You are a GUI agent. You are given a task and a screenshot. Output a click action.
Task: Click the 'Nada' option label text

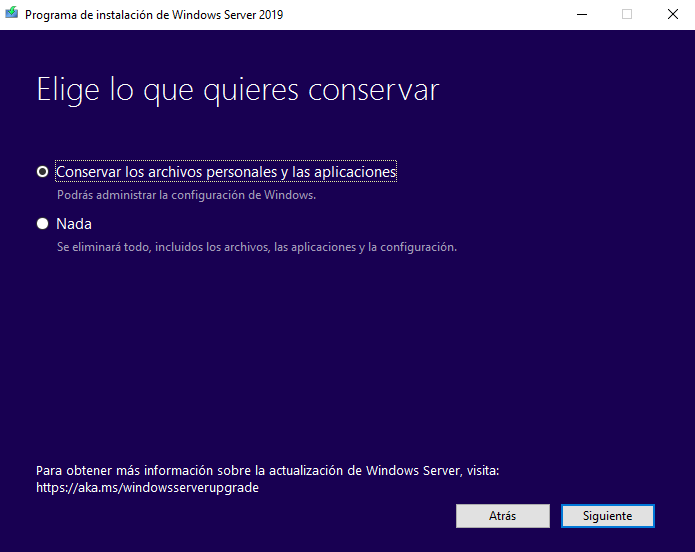tap(74, 224)
